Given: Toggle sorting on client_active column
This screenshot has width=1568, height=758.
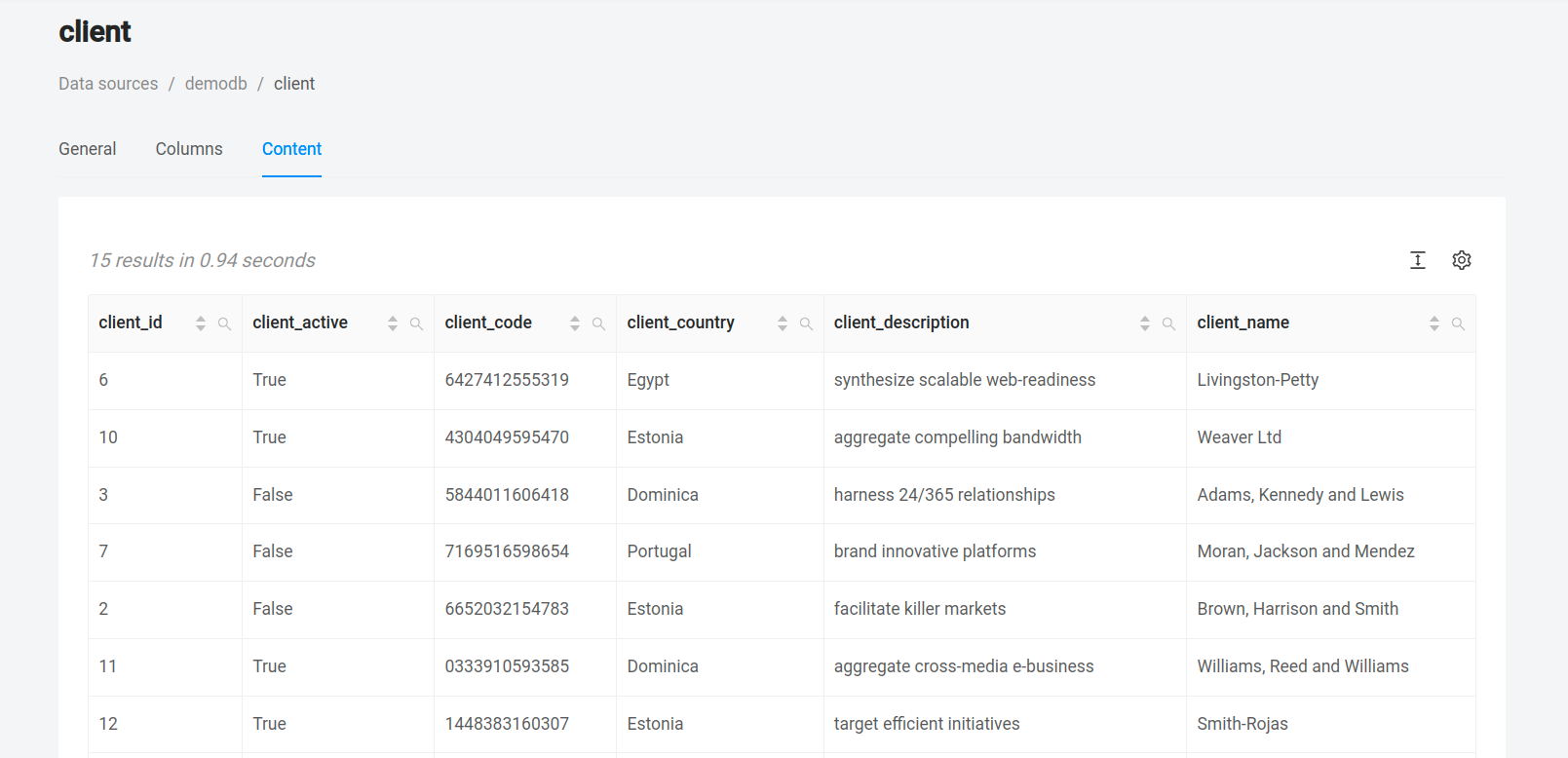Looking at the screenshot, I should (393, 323).
